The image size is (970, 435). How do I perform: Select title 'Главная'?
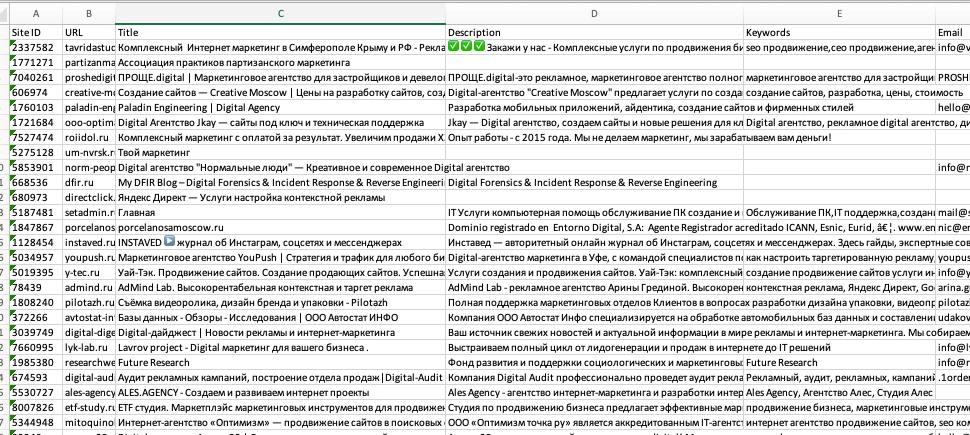(281, 212)
